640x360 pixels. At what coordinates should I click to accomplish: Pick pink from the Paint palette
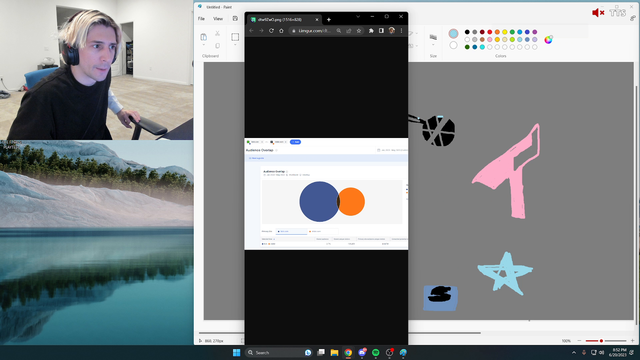(x=489, y=40)
